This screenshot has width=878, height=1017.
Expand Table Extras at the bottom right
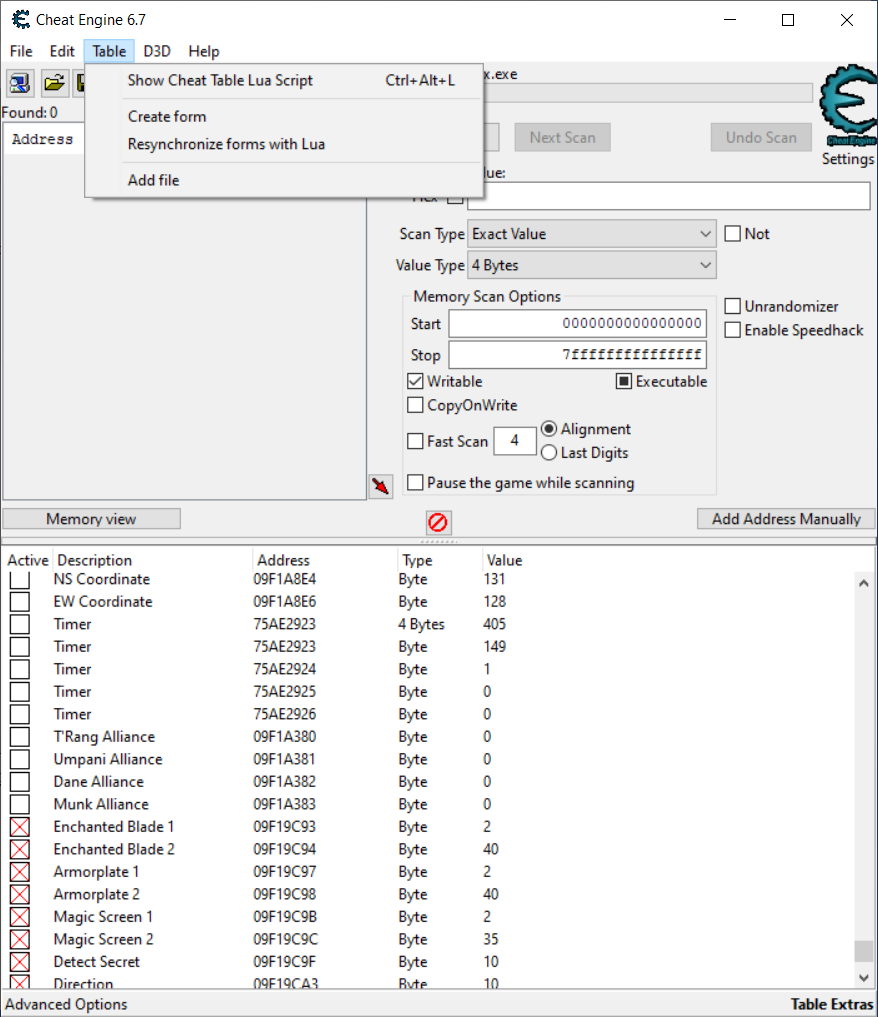(x=832, y=1004)
